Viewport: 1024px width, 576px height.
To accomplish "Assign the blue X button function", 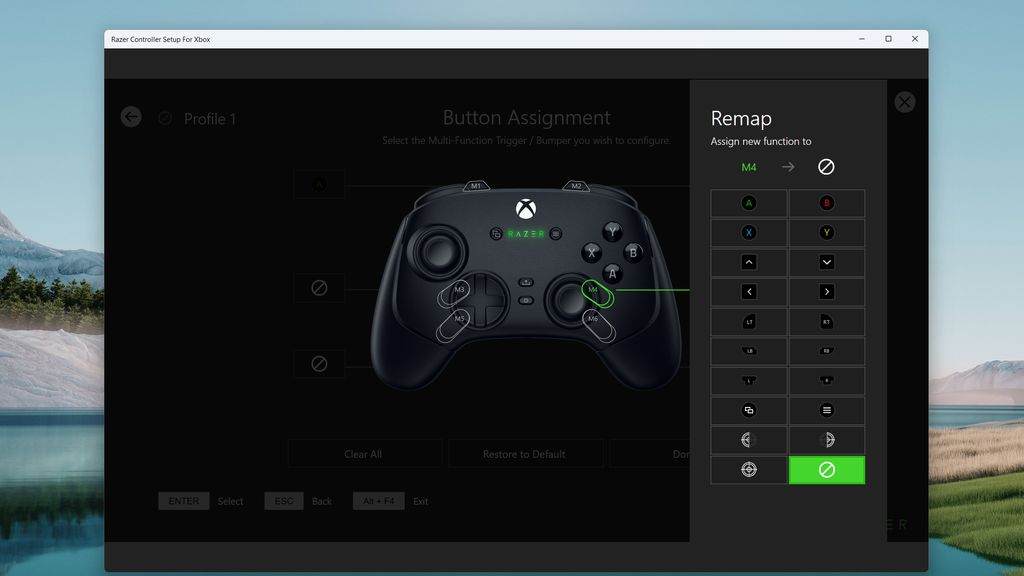I will click(x=748, y=232).
